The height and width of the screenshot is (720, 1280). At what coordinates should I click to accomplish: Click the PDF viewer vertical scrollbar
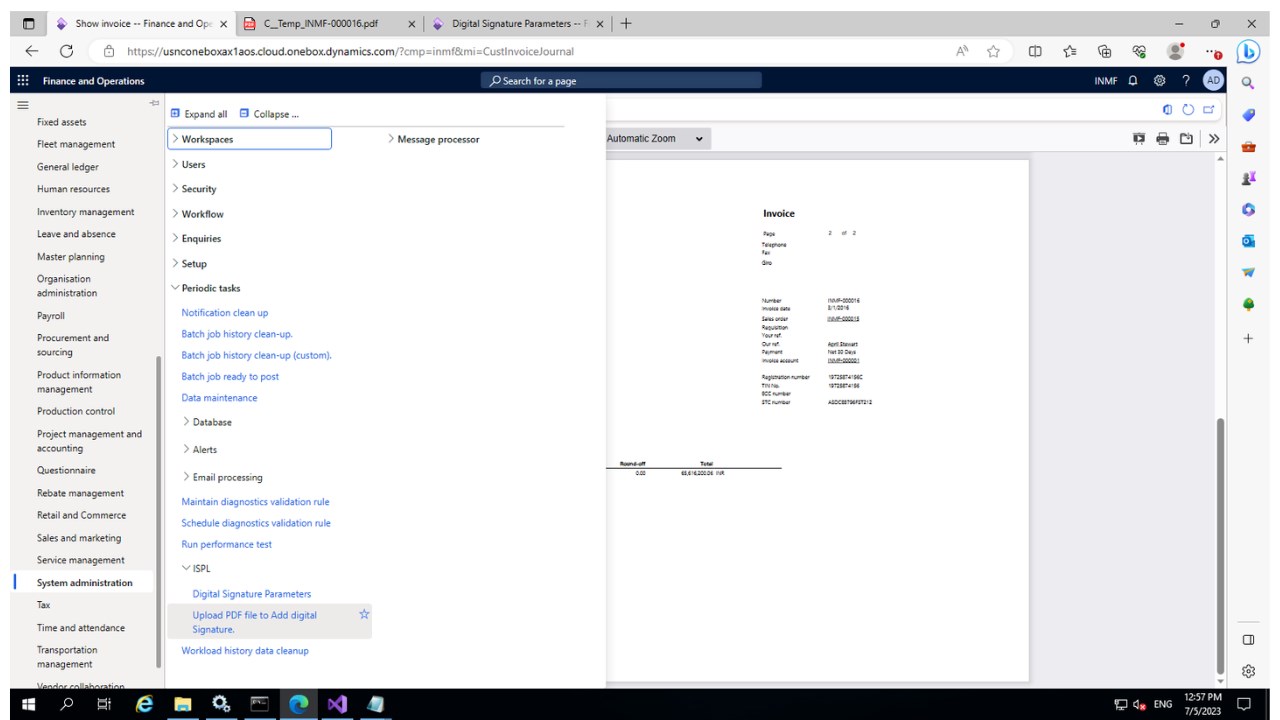[1219, 545]
